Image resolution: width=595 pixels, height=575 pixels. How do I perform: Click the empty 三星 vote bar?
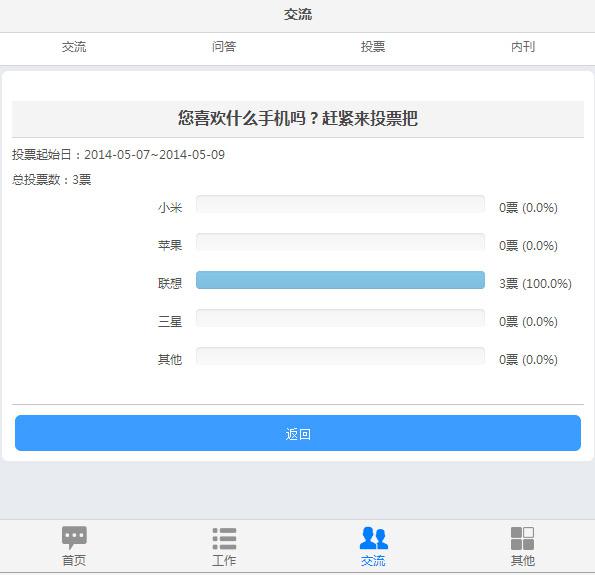pos(340,318)
